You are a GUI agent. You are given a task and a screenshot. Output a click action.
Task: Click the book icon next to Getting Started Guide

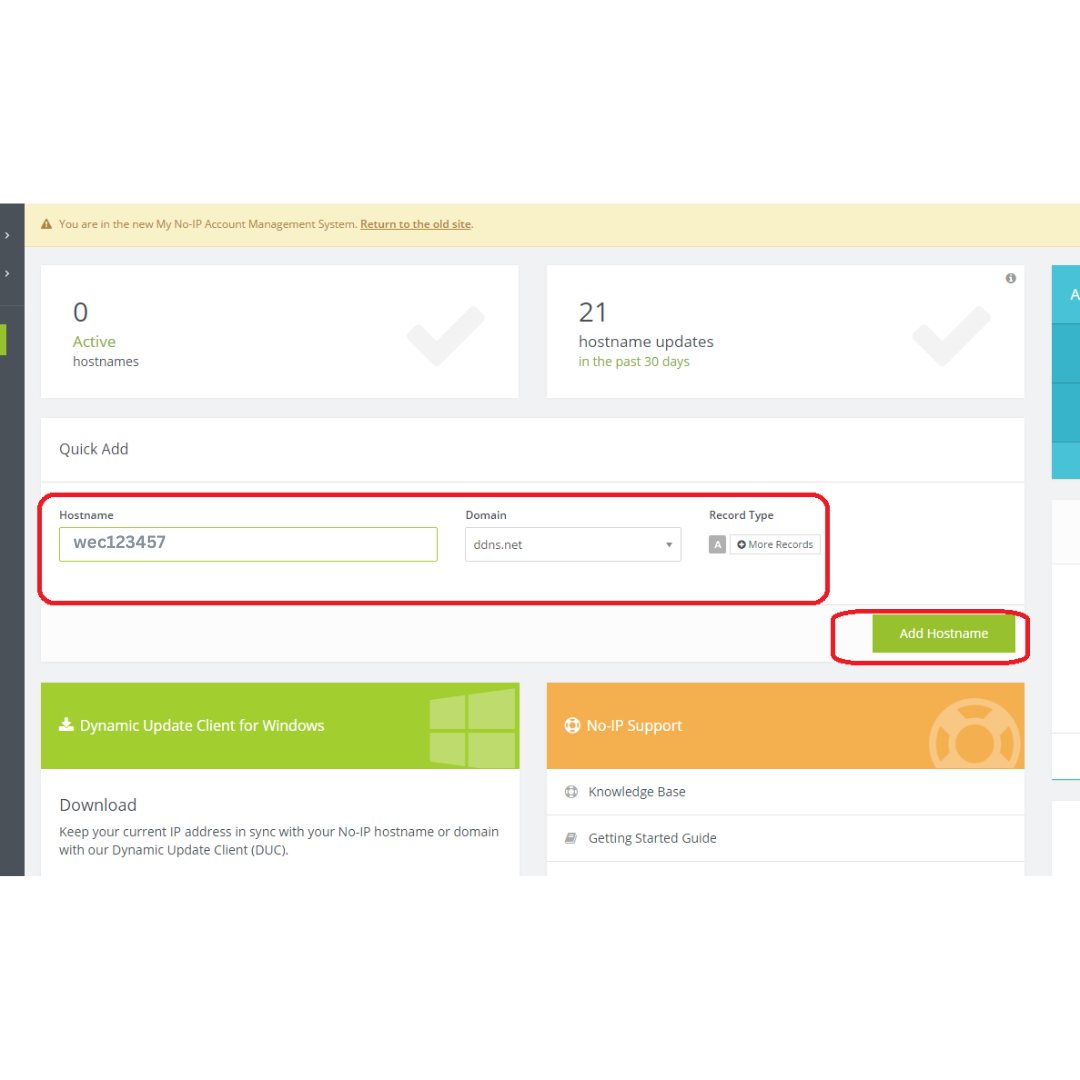pyautogui.click(x=571, y=838)
